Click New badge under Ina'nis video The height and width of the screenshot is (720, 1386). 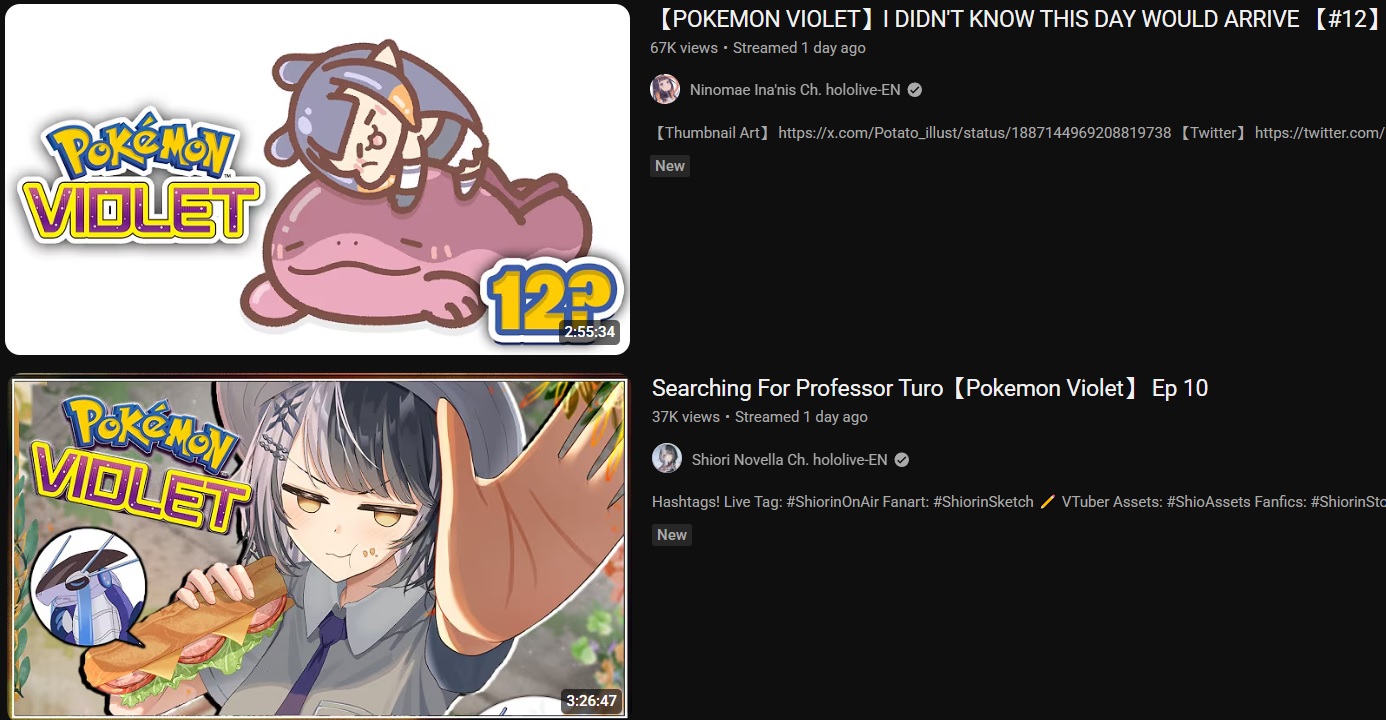pos(670,166)
